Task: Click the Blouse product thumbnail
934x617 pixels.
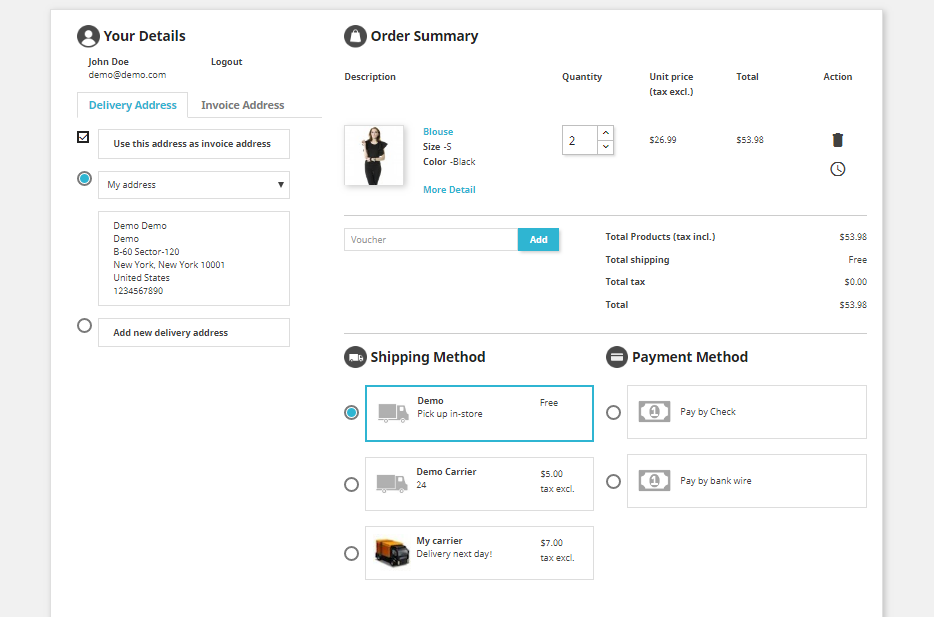Action: [x=373, y=155]
